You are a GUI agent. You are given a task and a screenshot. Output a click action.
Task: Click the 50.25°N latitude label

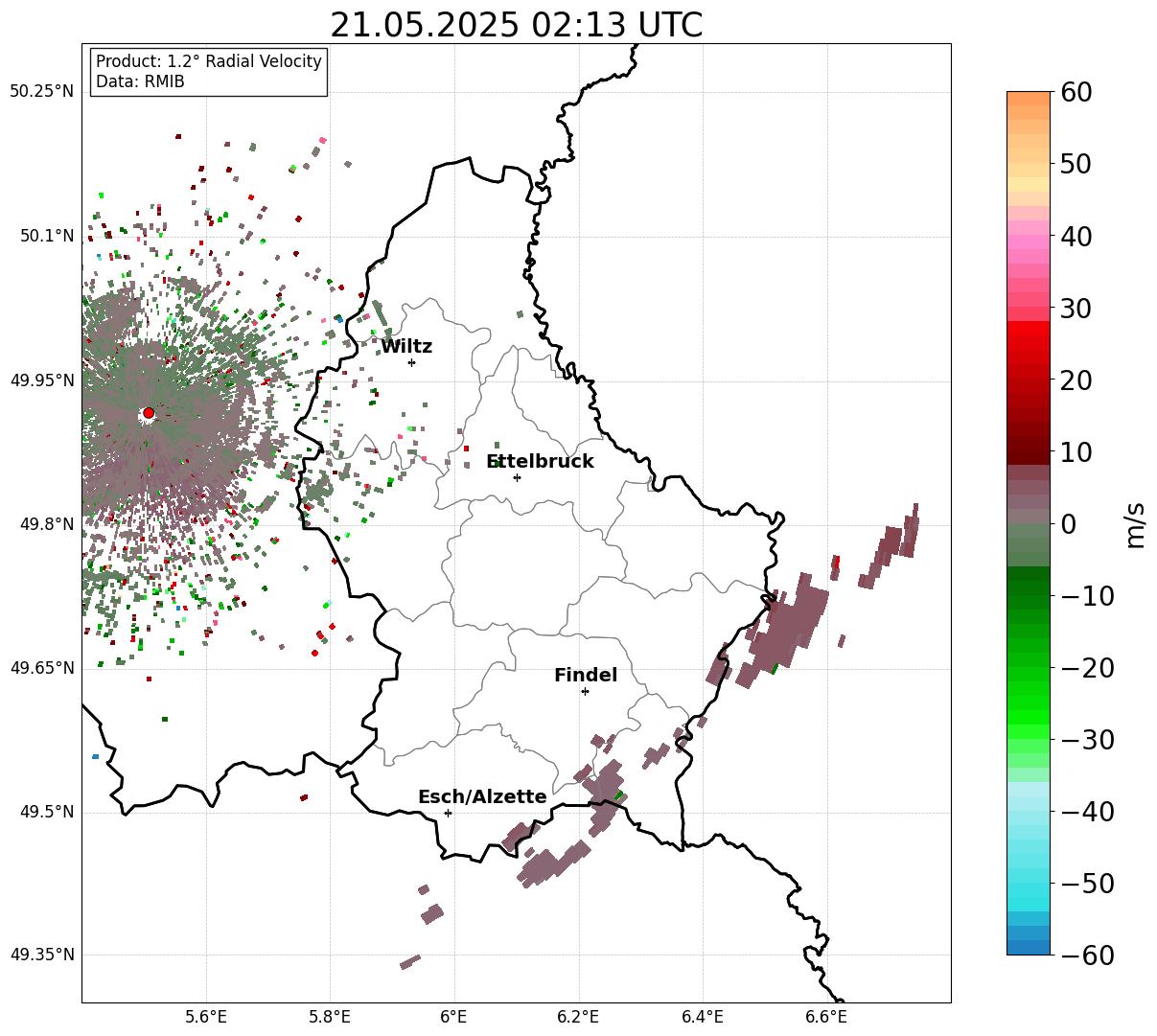41,92
